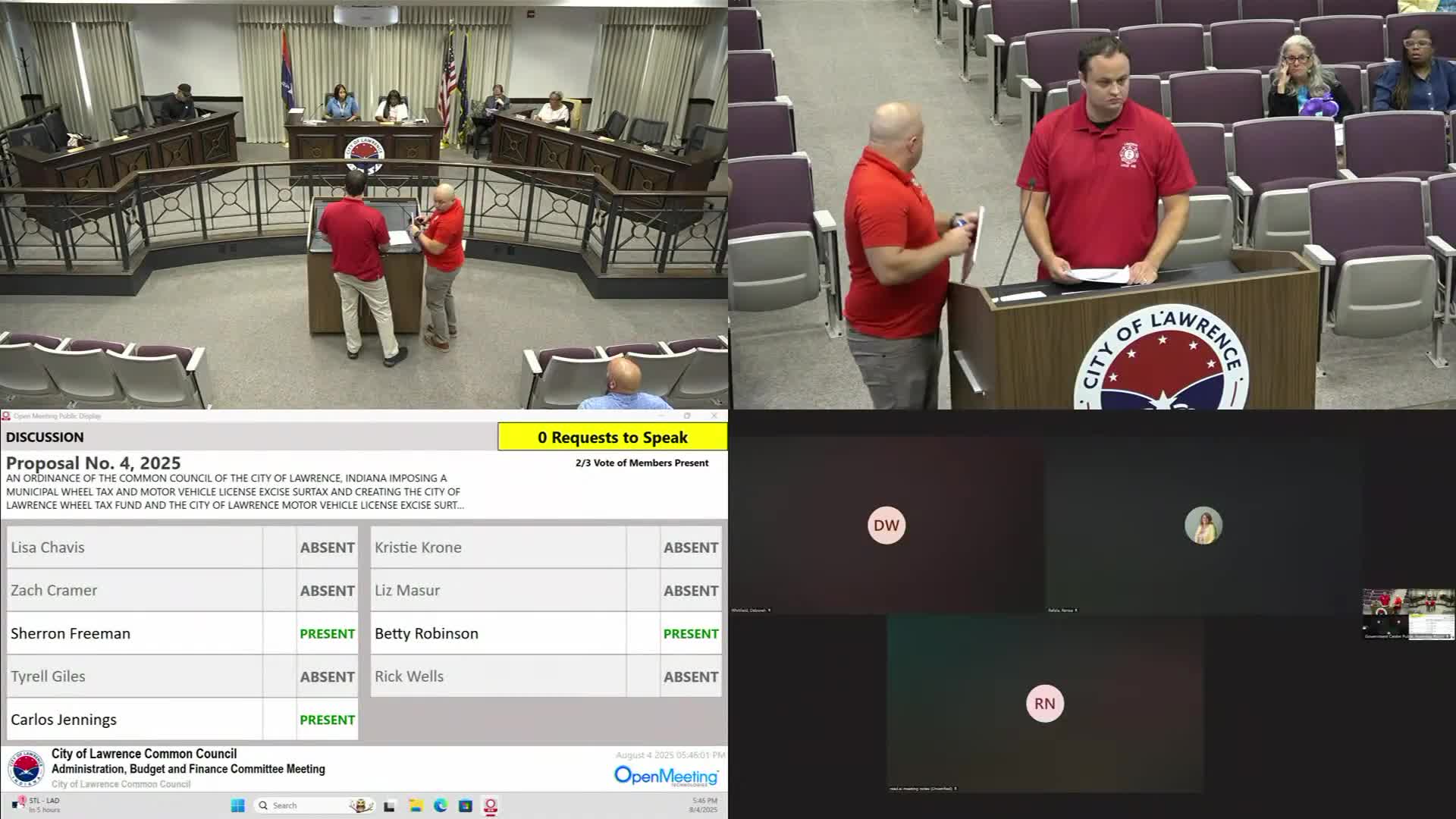Click the 0 Requests to Speak button
The height and width of the screenshot is (819, 1456).
click(612, 438)
